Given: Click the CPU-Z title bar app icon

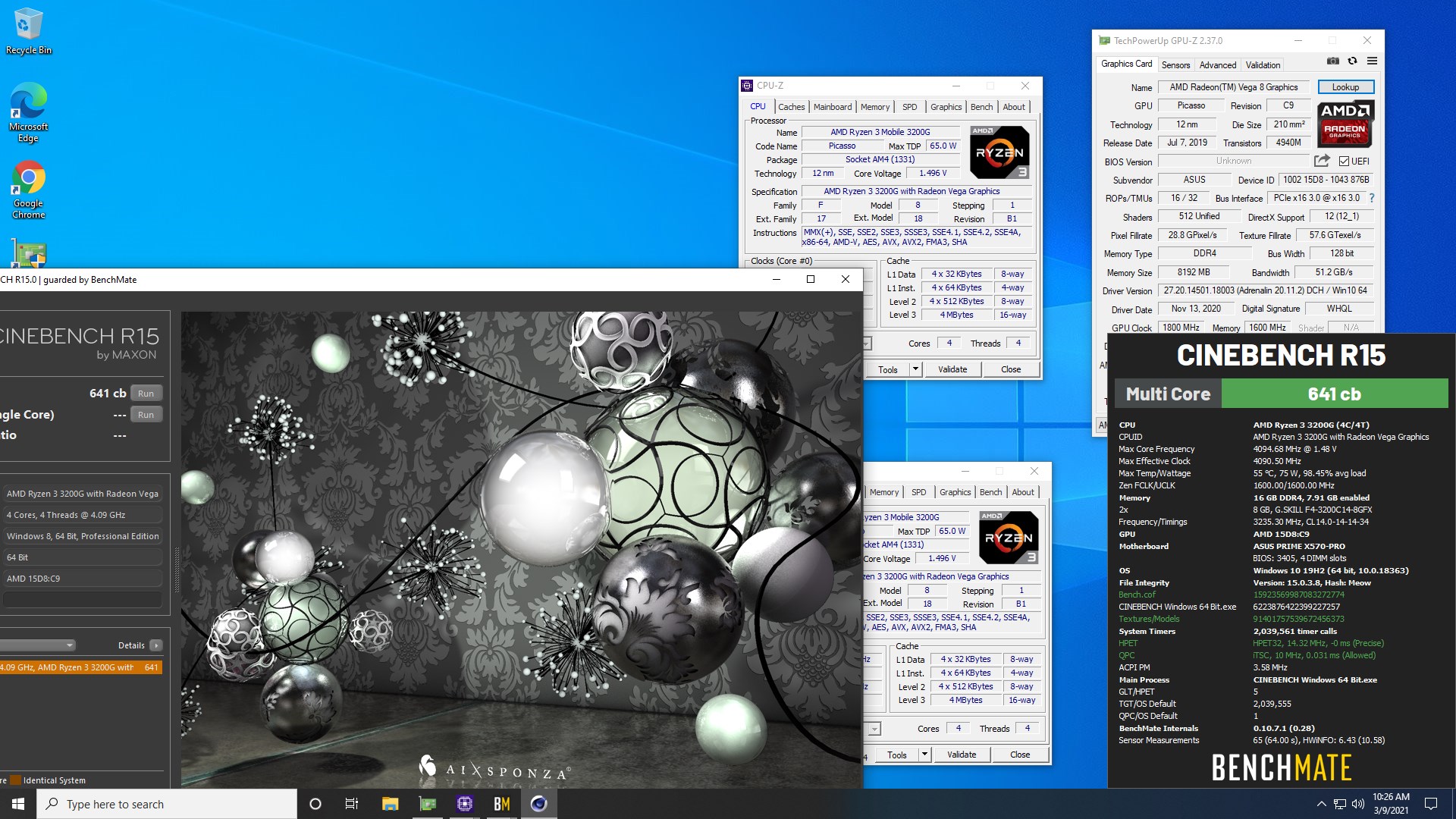Looking at the screenshot, I should coord(748,86).
